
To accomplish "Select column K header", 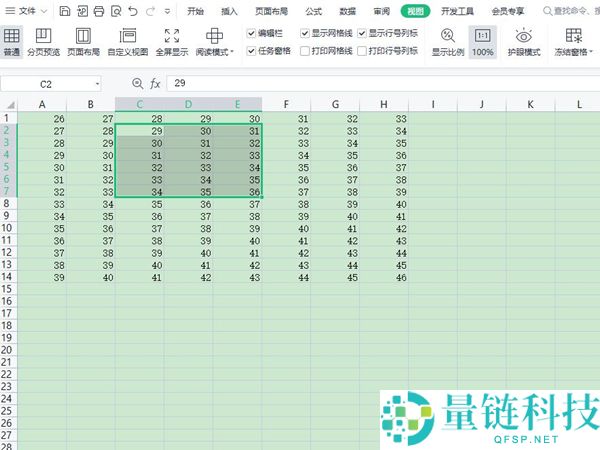I will (530, 104).
